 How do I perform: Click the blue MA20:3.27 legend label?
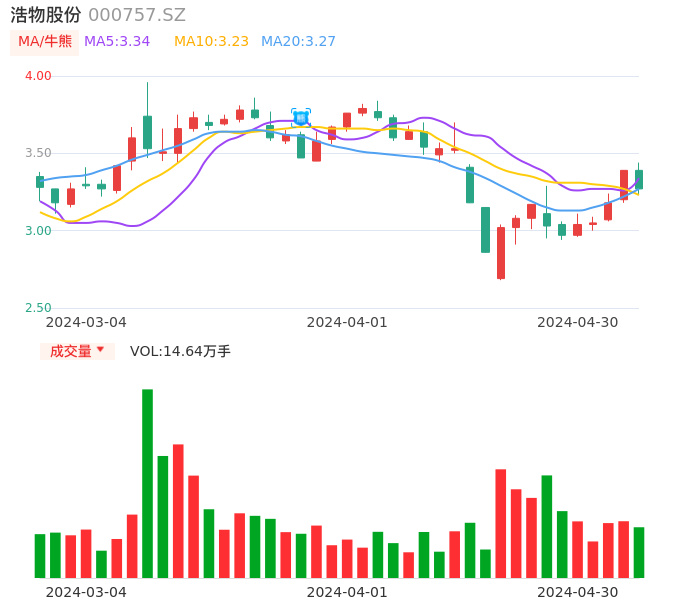298,42
